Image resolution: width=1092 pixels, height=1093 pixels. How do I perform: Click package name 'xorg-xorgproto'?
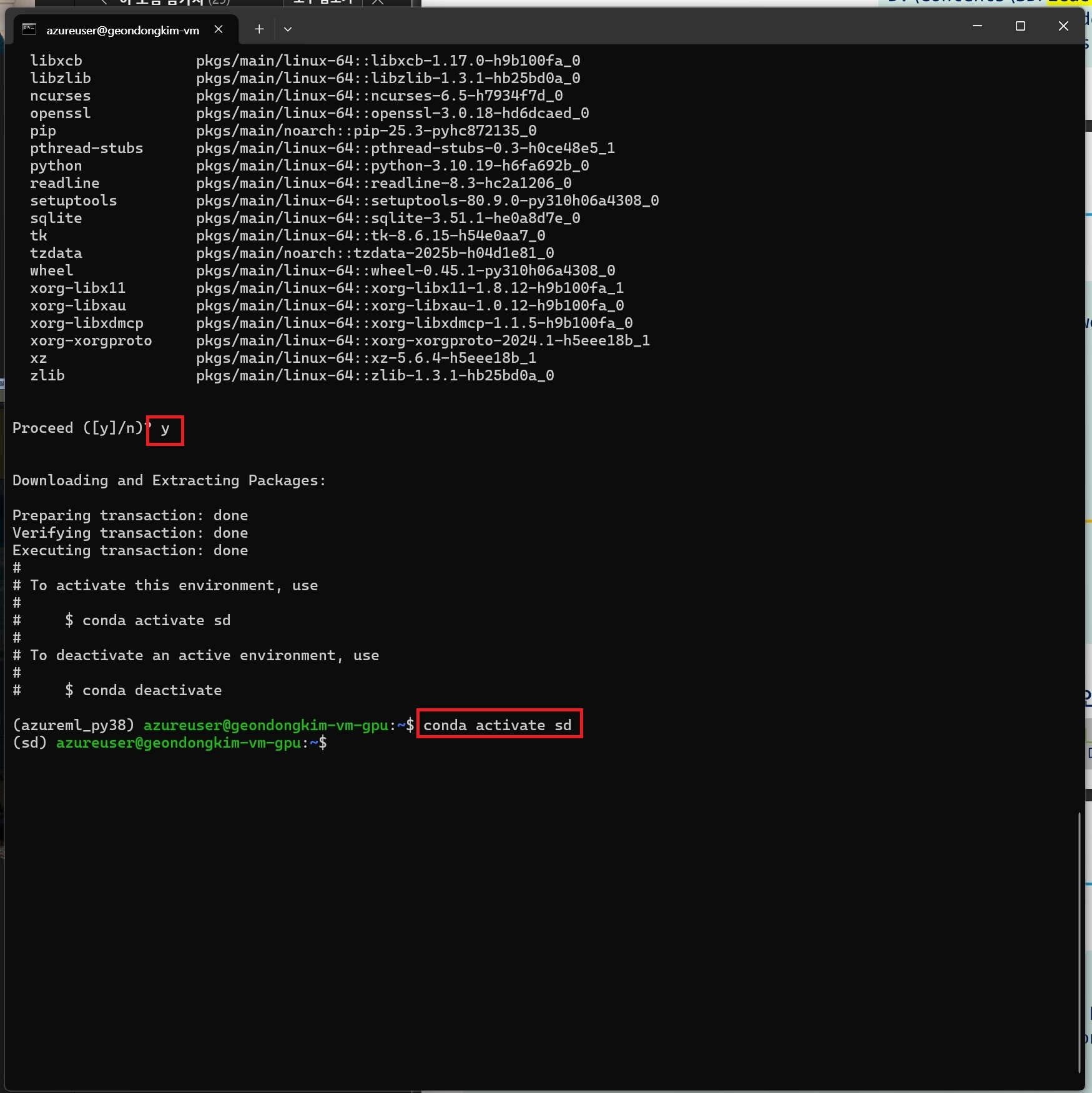[91, 340]
